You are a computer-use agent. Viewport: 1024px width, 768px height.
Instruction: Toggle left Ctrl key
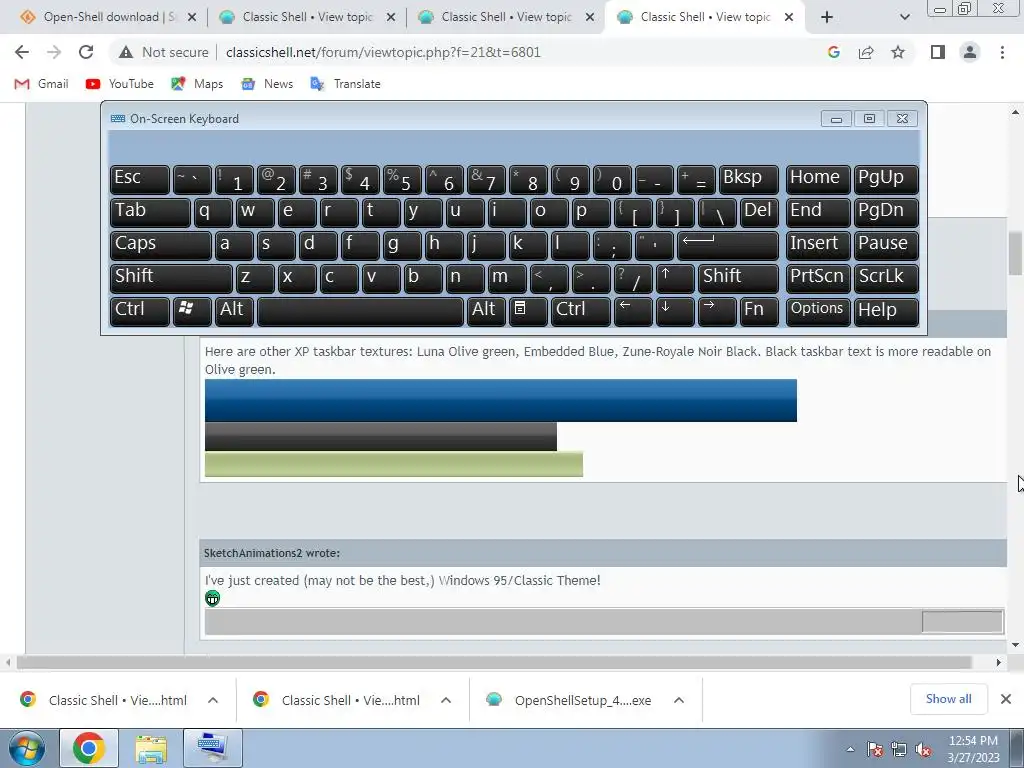pyautogui.click(x=140, y=311)
